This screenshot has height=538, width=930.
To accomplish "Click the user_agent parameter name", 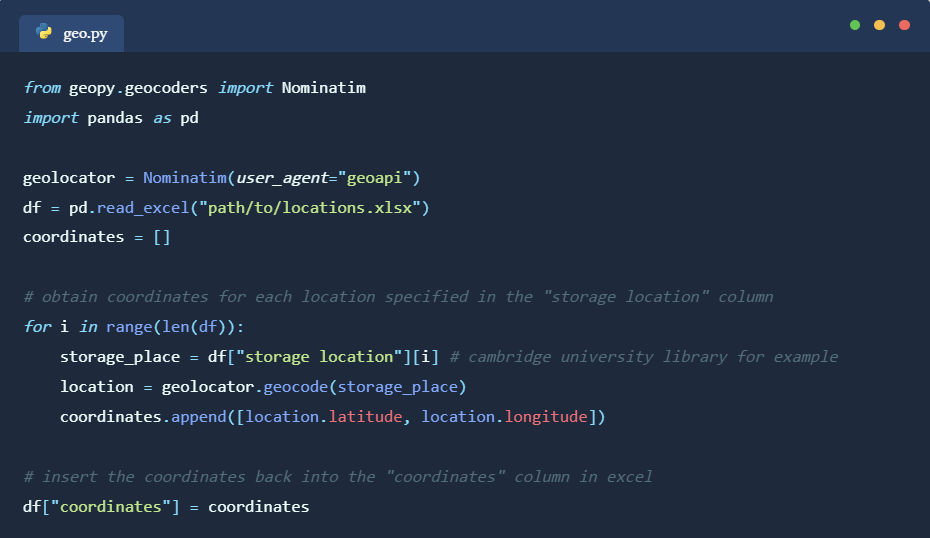I will click(282, 178).
